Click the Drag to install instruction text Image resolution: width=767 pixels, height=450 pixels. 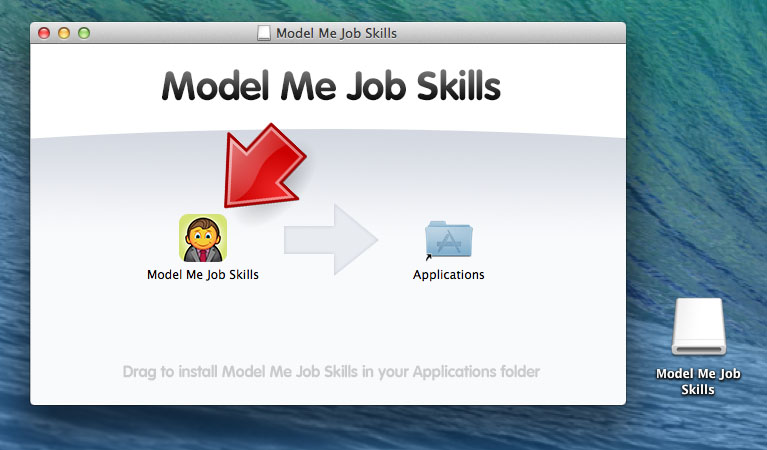click(x=331, y=372)
